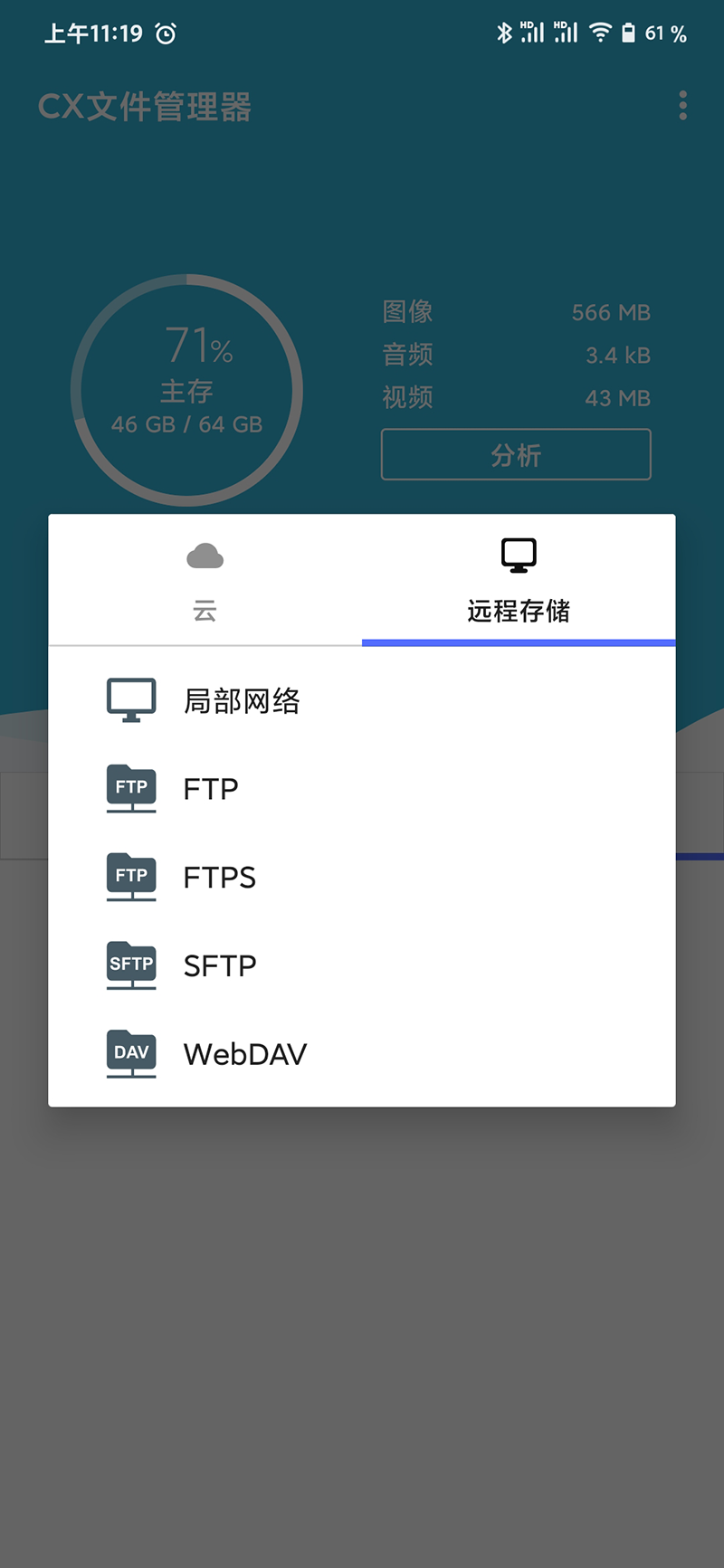Tap the cloud icon in the dialog

click(x=205, y=556)
